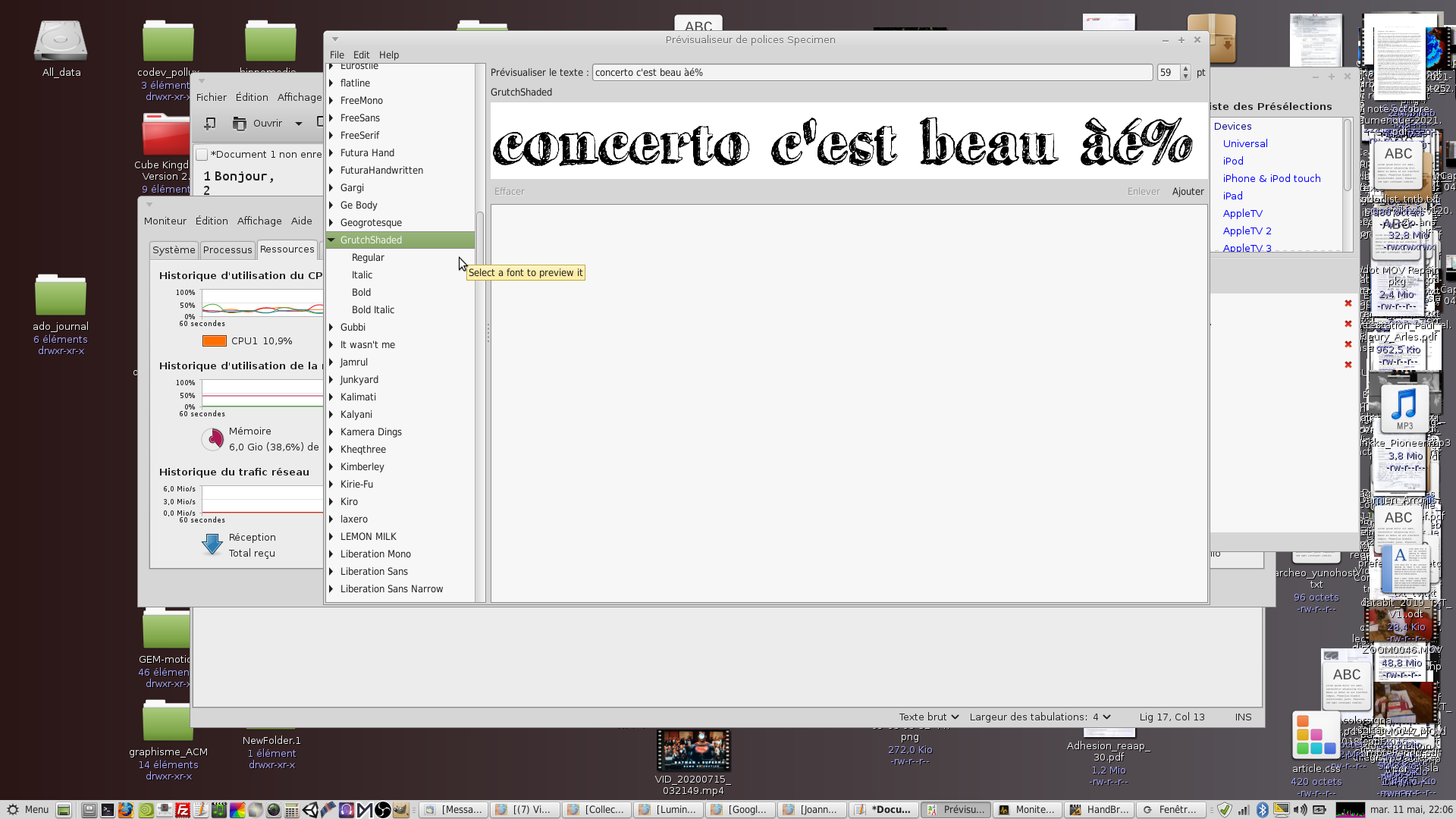Toggle INS insert mode indicator
Image resolution: width=1456 pixels, height=819 pixels.
click(x=1243, y=717)
